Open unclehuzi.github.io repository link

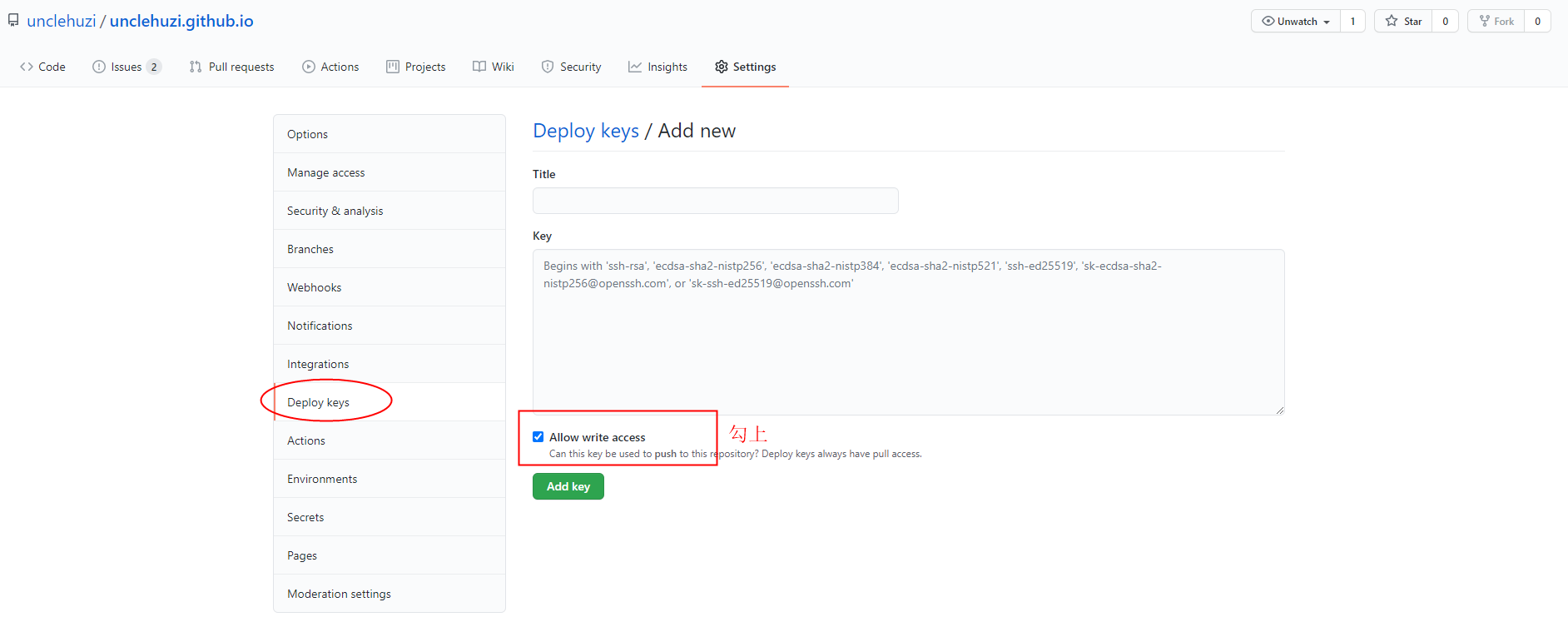pos(181,21)
